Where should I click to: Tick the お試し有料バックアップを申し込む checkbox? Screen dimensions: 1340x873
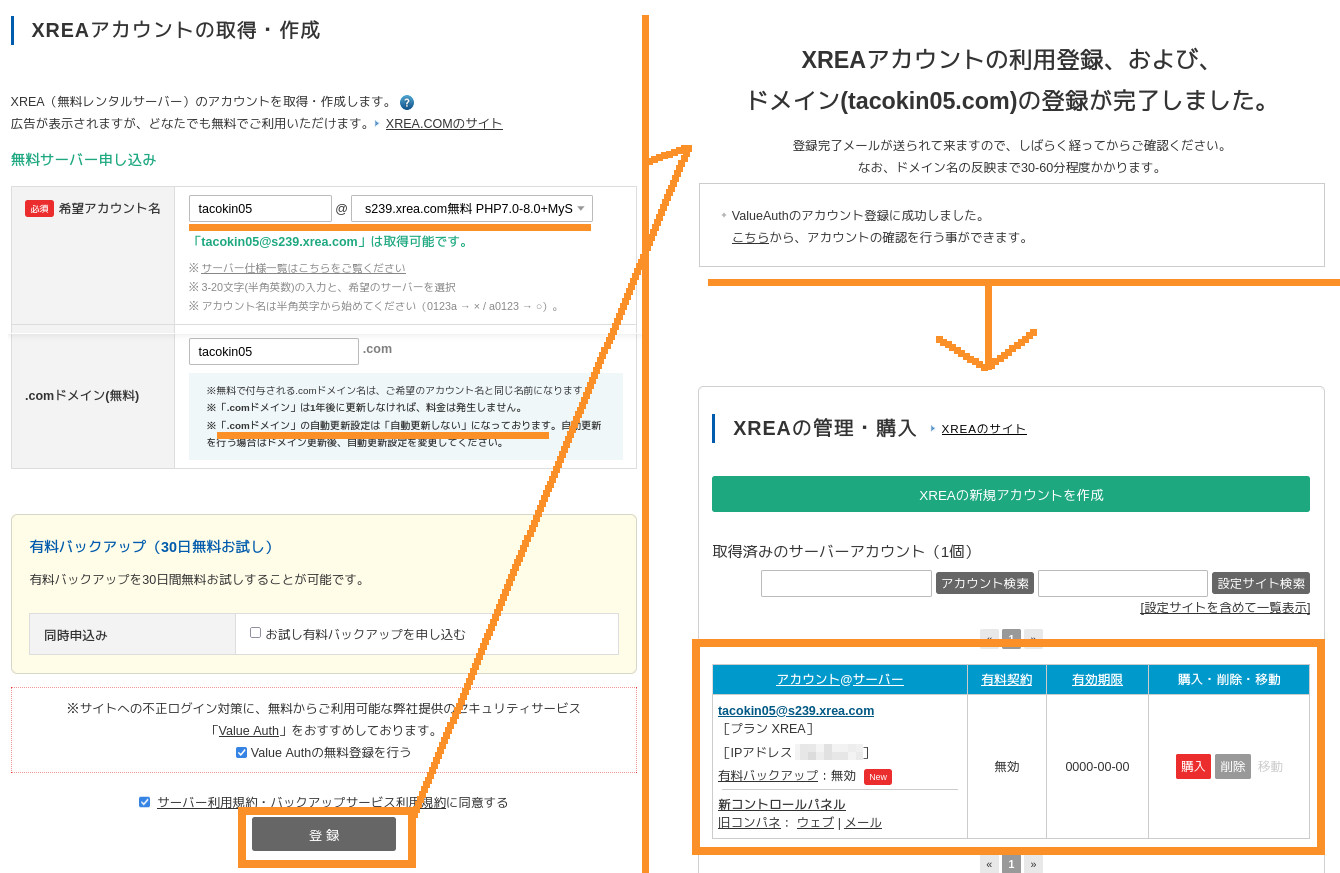click(255, 632)
